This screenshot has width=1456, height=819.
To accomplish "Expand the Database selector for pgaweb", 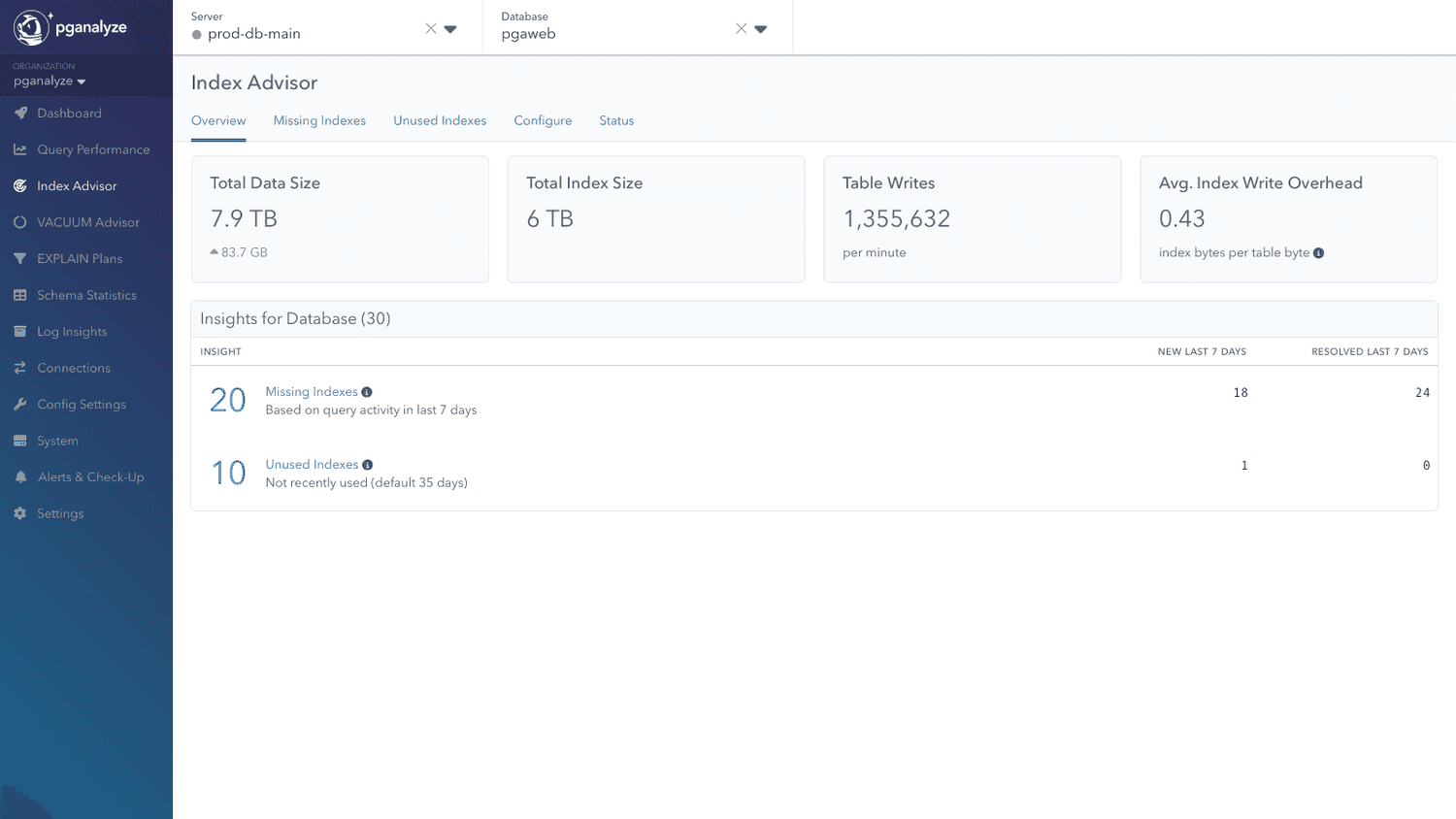I will pos(760,28).
